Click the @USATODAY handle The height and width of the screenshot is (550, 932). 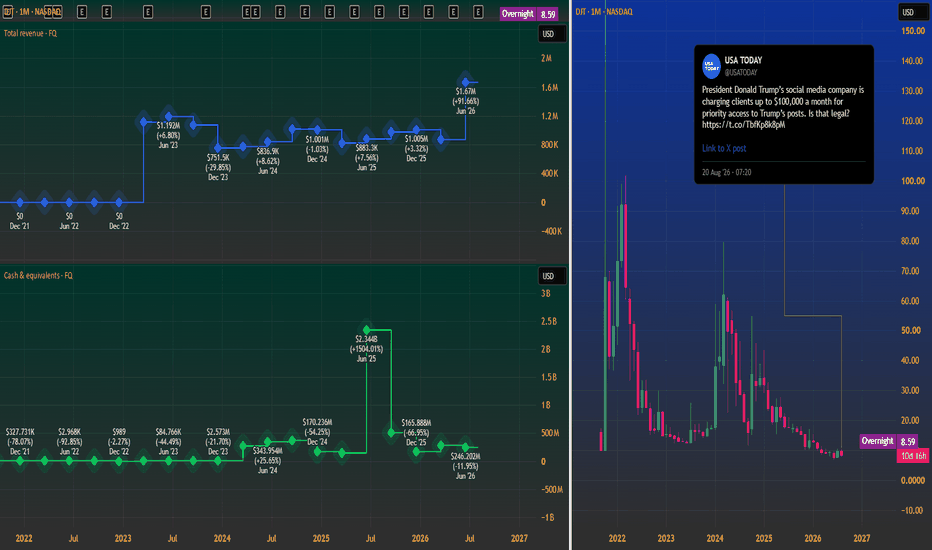click(x=741, y=73)
